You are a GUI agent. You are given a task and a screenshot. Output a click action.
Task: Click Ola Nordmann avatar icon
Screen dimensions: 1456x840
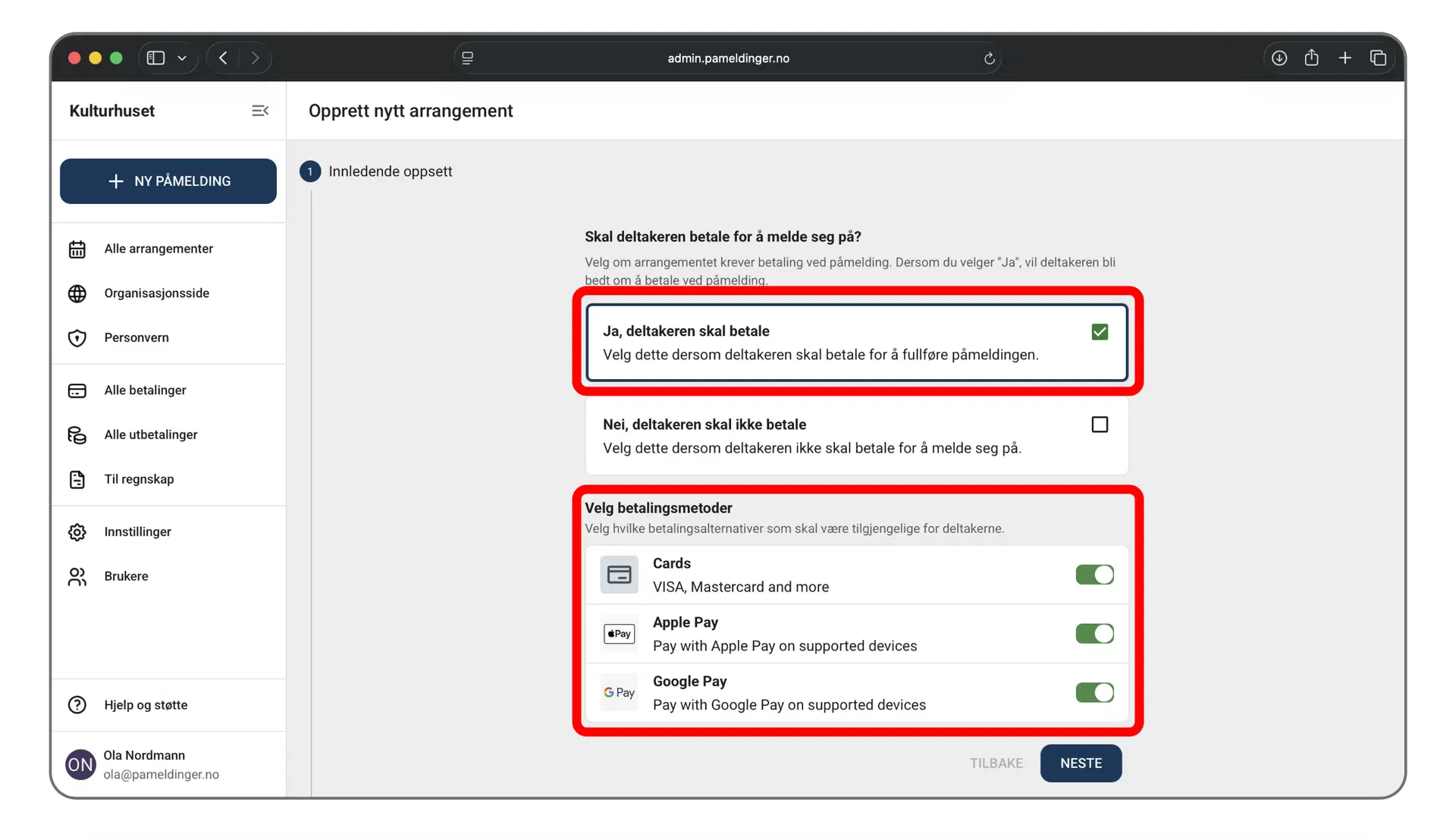click(80, 764)
